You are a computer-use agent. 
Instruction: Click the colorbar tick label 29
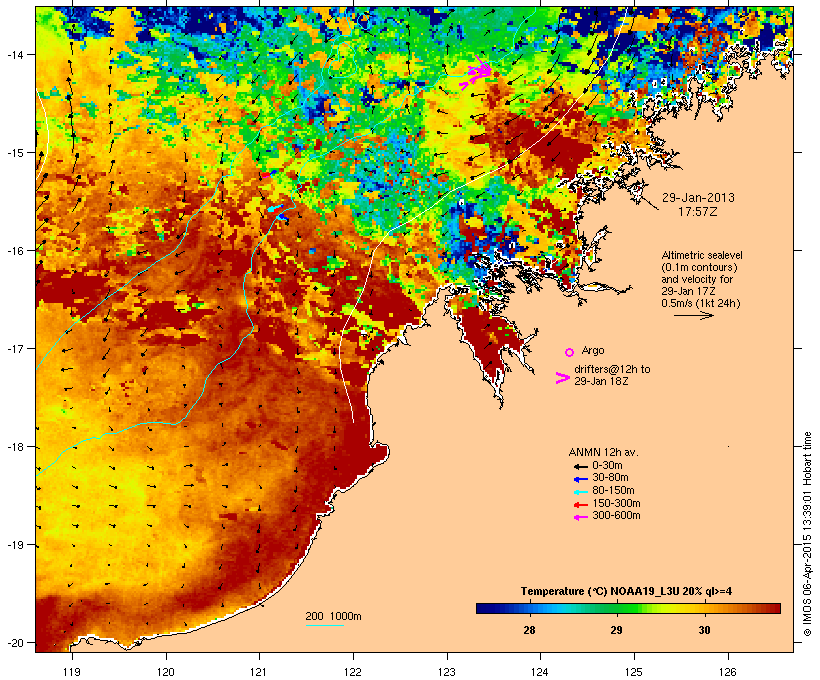617,630
